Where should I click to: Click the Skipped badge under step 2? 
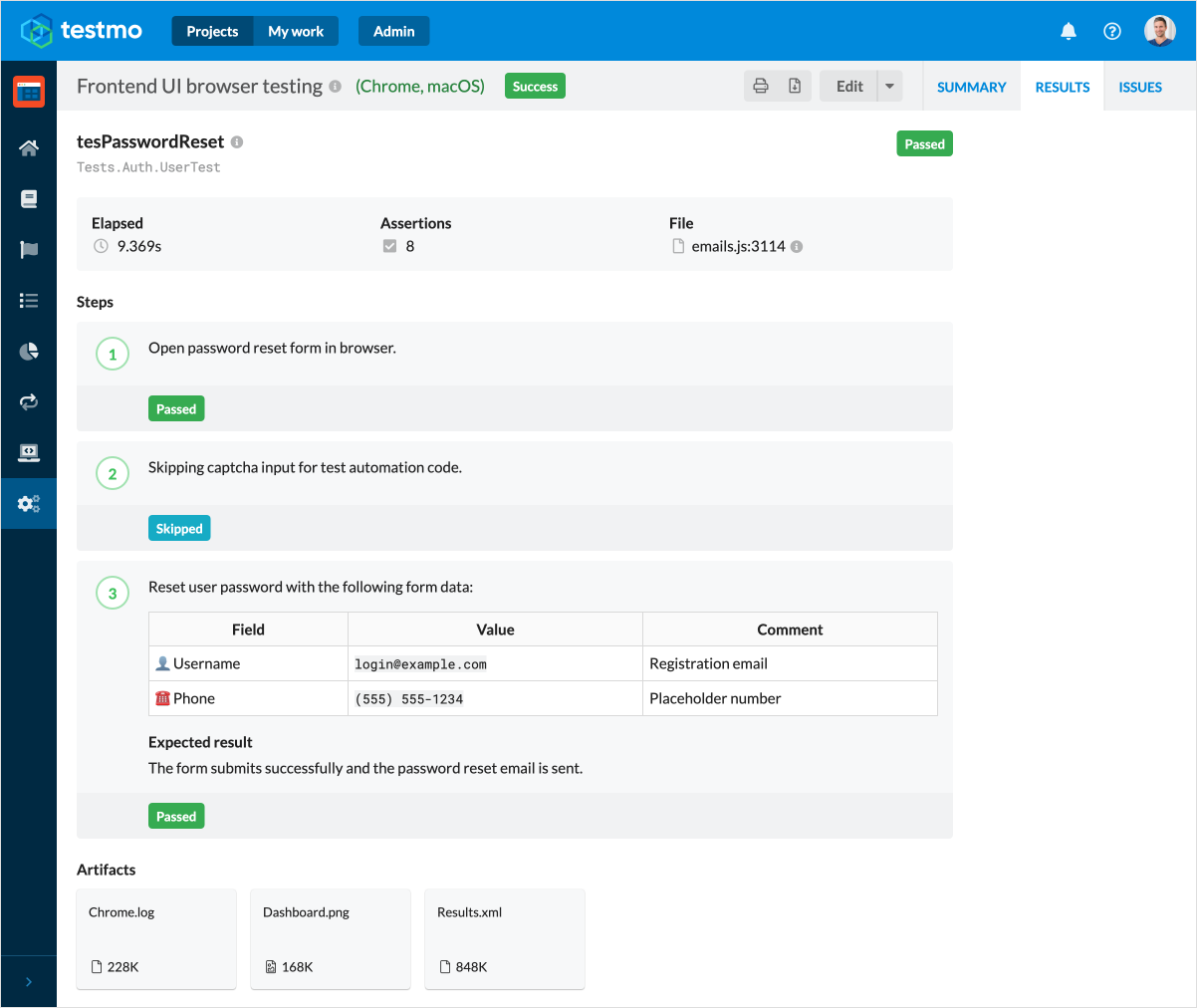click(179, 528)
